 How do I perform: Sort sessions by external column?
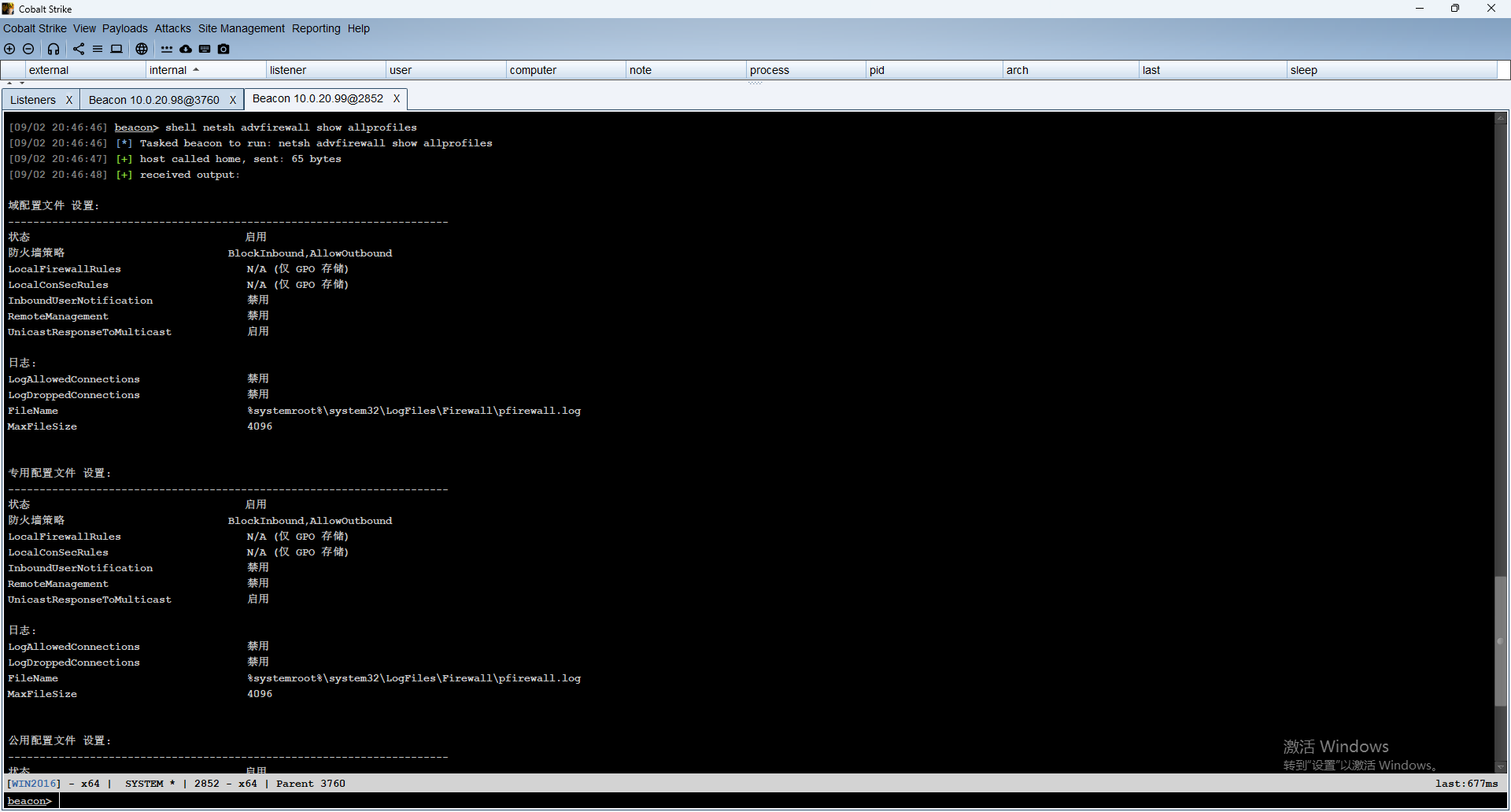86,70
